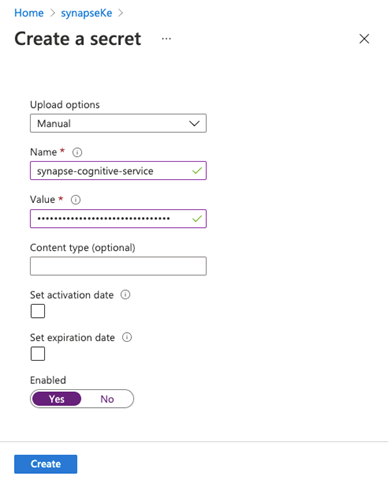Click the green checkmark in Value field
388x480 pixels.
pos(197,219)
